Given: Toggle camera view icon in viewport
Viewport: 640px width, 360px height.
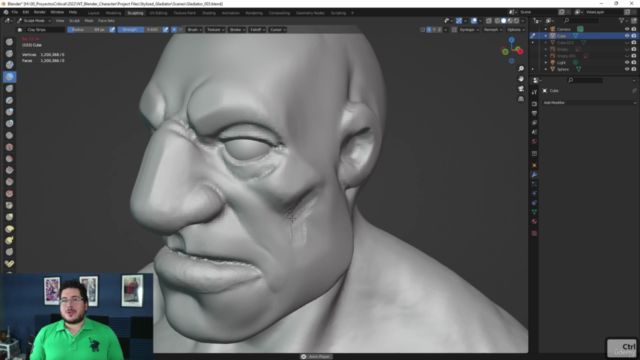Looking at the screenshot, I should [x=521, y=89].
